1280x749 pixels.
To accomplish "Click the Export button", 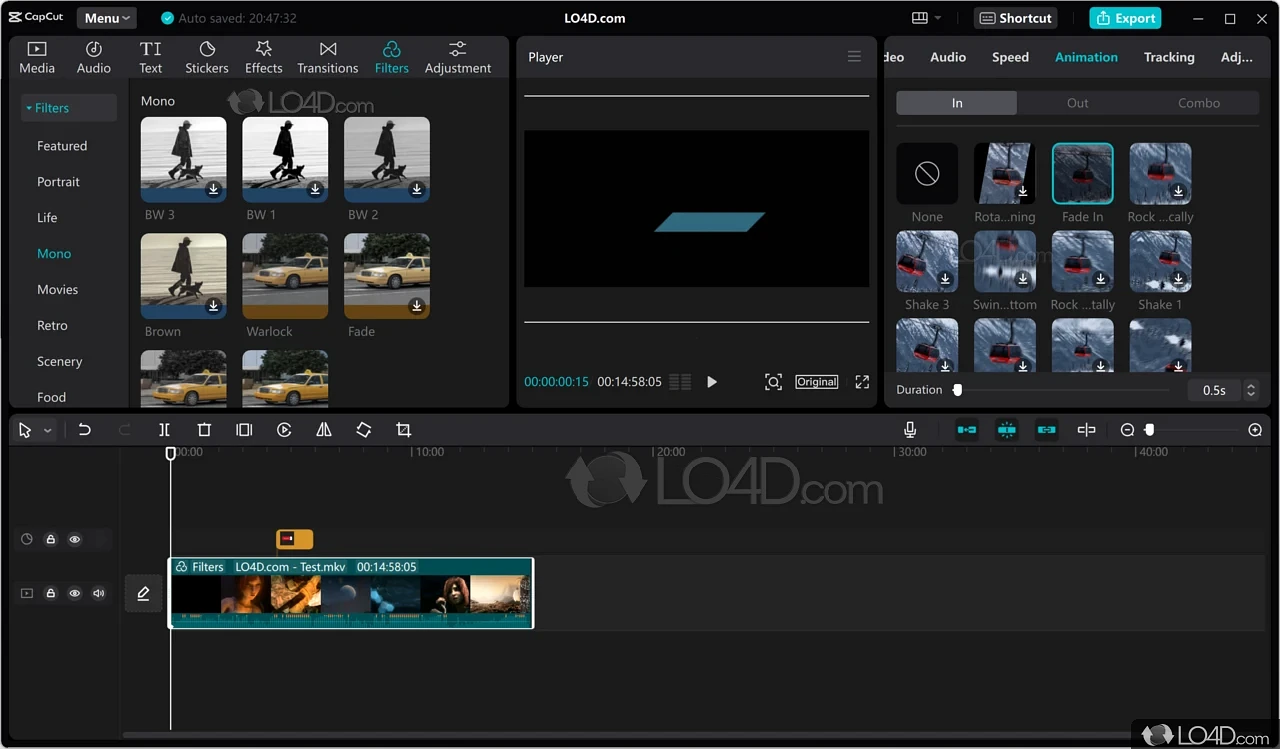I will (x=1125, y=18).
